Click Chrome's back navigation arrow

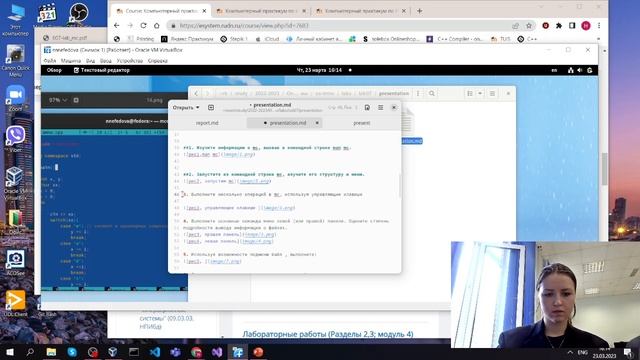[x=117, y=25]
